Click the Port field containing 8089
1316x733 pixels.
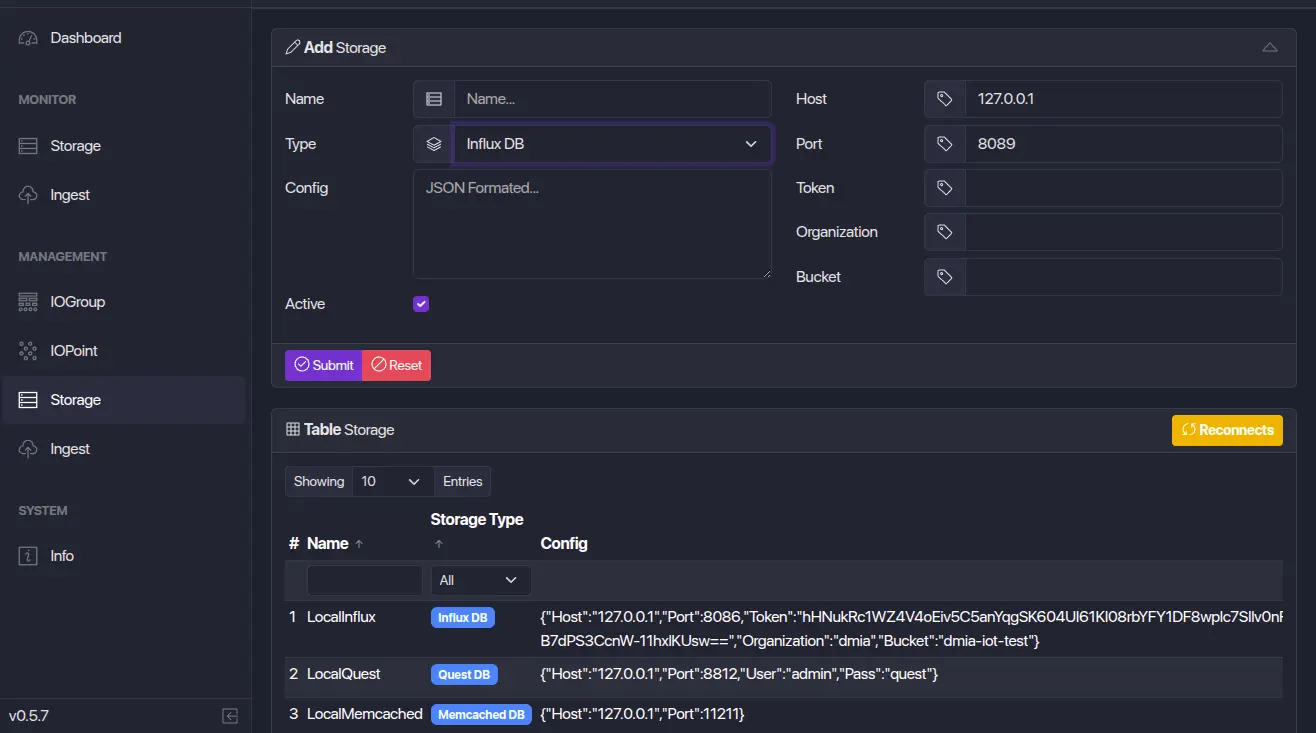(1123, 144)
